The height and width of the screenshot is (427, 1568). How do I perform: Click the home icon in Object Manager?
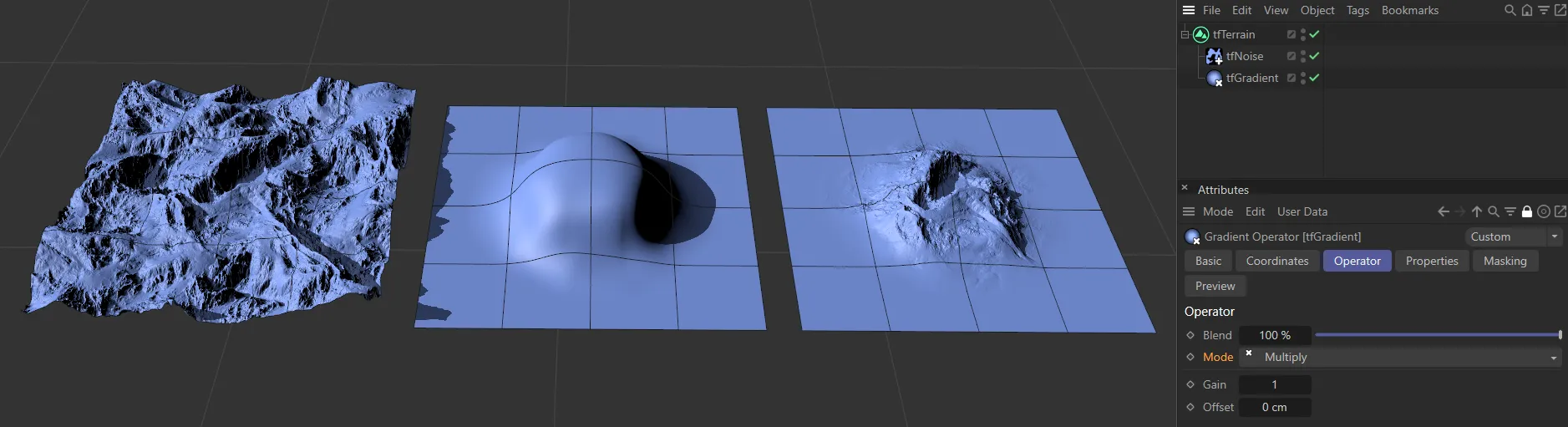tap(1526, 10)
